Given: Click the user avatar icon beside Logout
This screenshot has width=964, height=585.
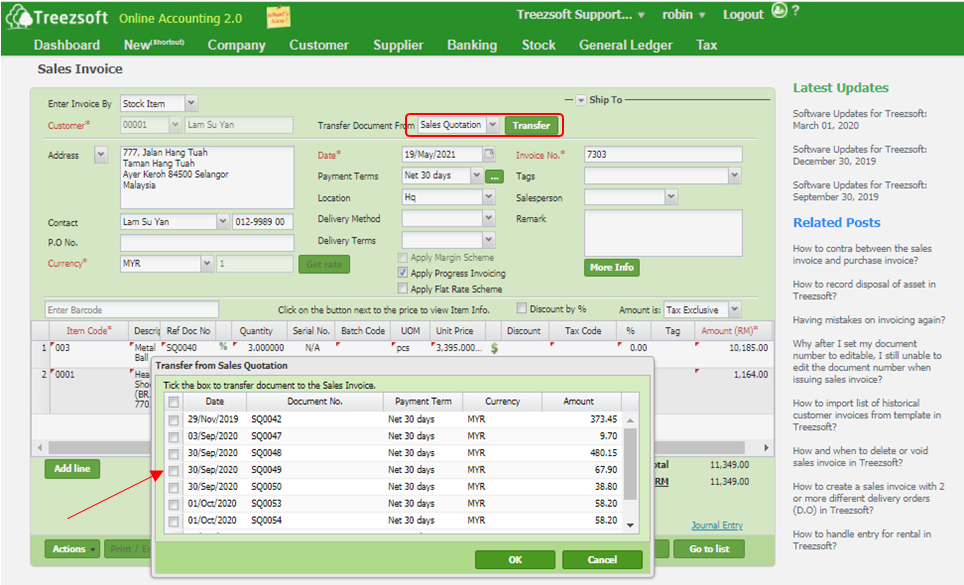Looking at the screenshot, I should pos(779,10).
